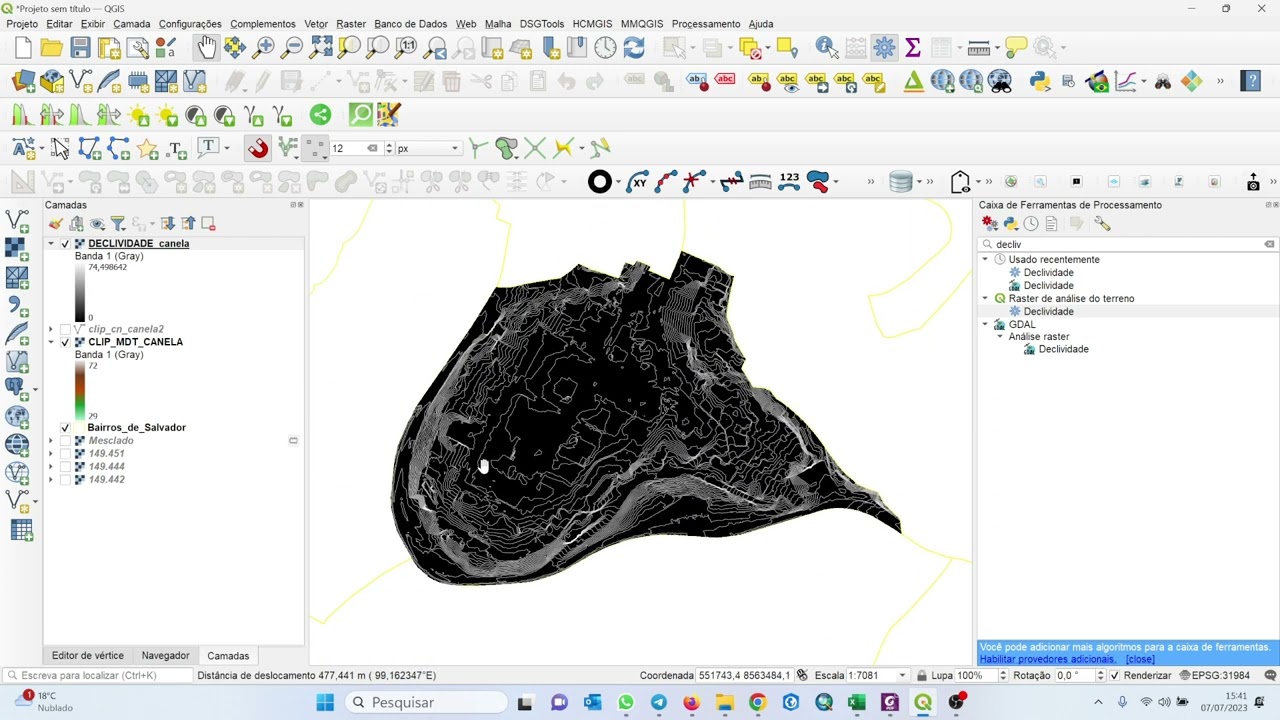Toggle visibility of CLIP_MDT_CANELA layer

tap(66, 342)
